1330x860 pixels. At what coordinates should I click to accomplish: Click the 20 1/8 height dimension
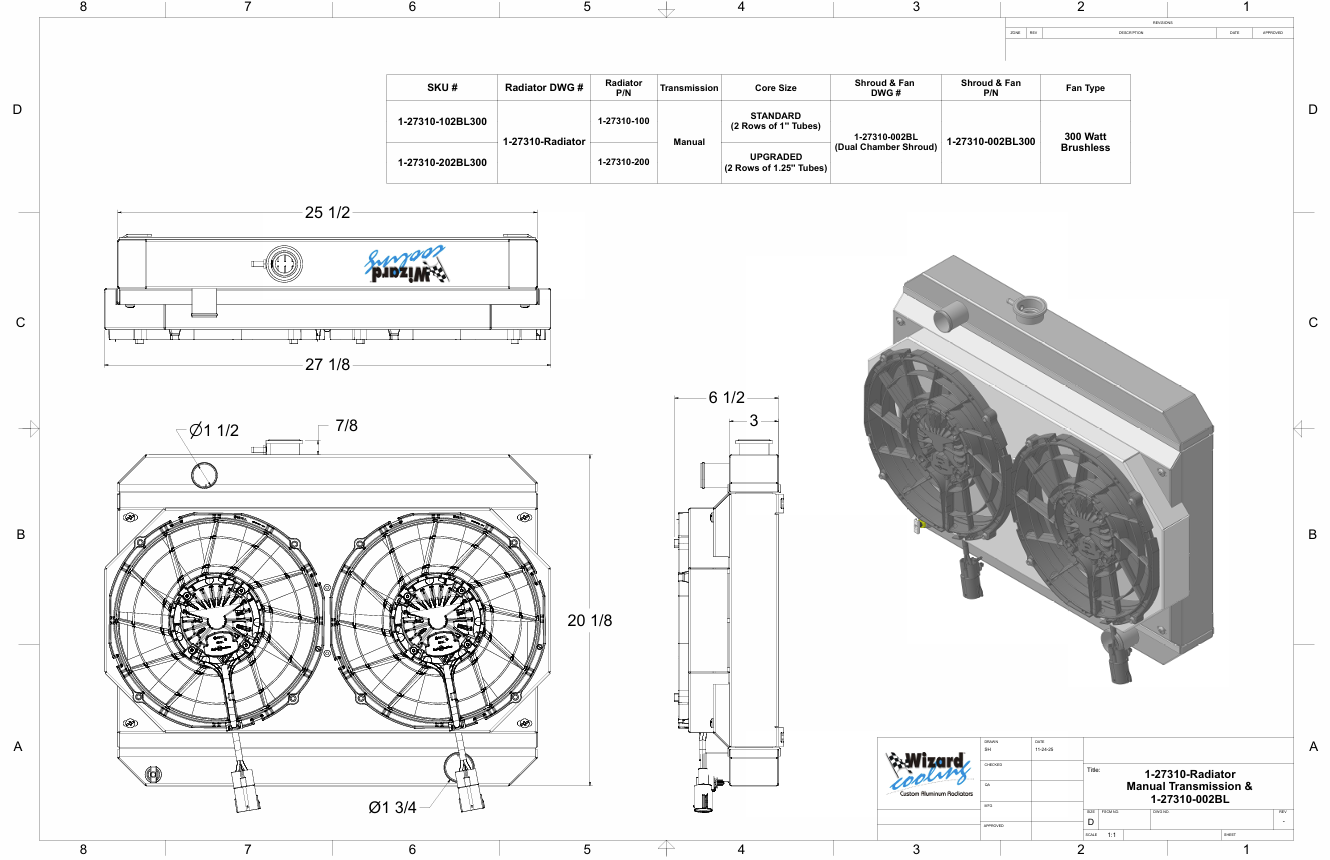589,620
